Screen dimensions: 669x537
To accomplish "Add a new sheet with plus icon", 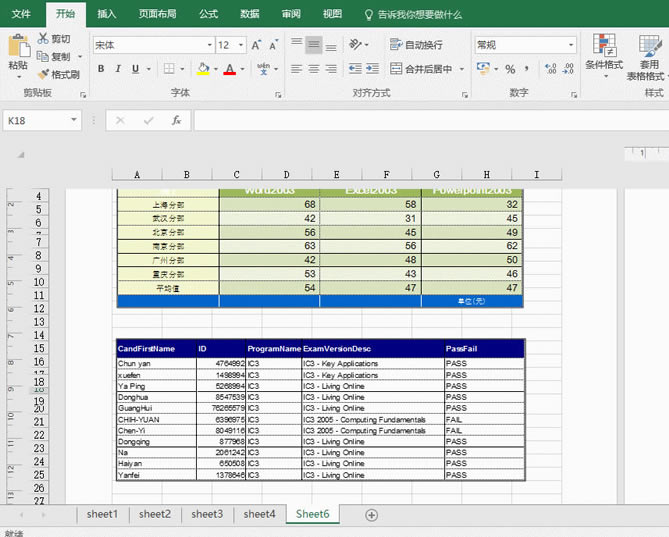I will pyautogui.click(x=372, y=514).
